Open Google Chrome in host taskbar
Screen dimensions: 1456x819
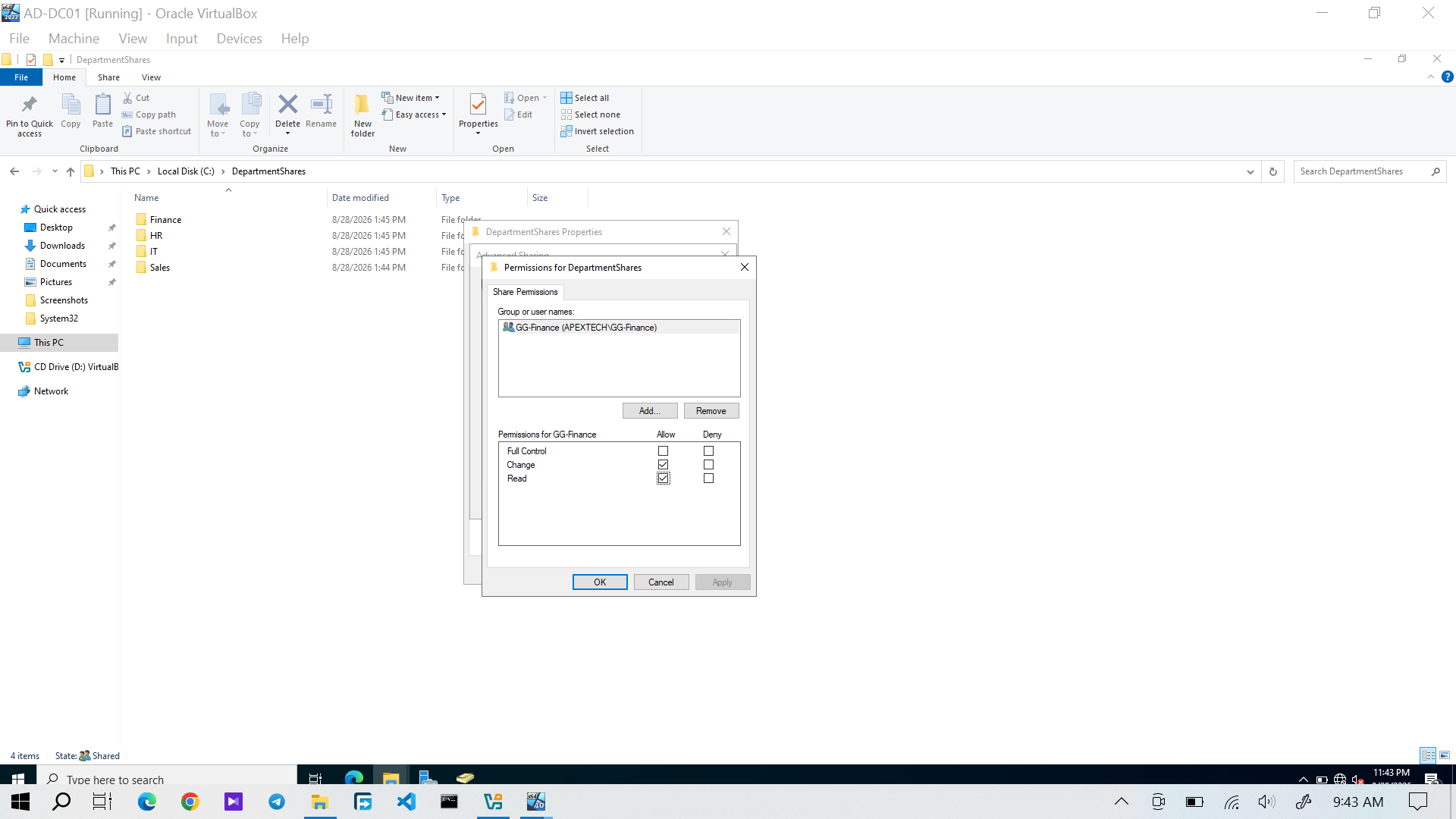click(190, 802)
